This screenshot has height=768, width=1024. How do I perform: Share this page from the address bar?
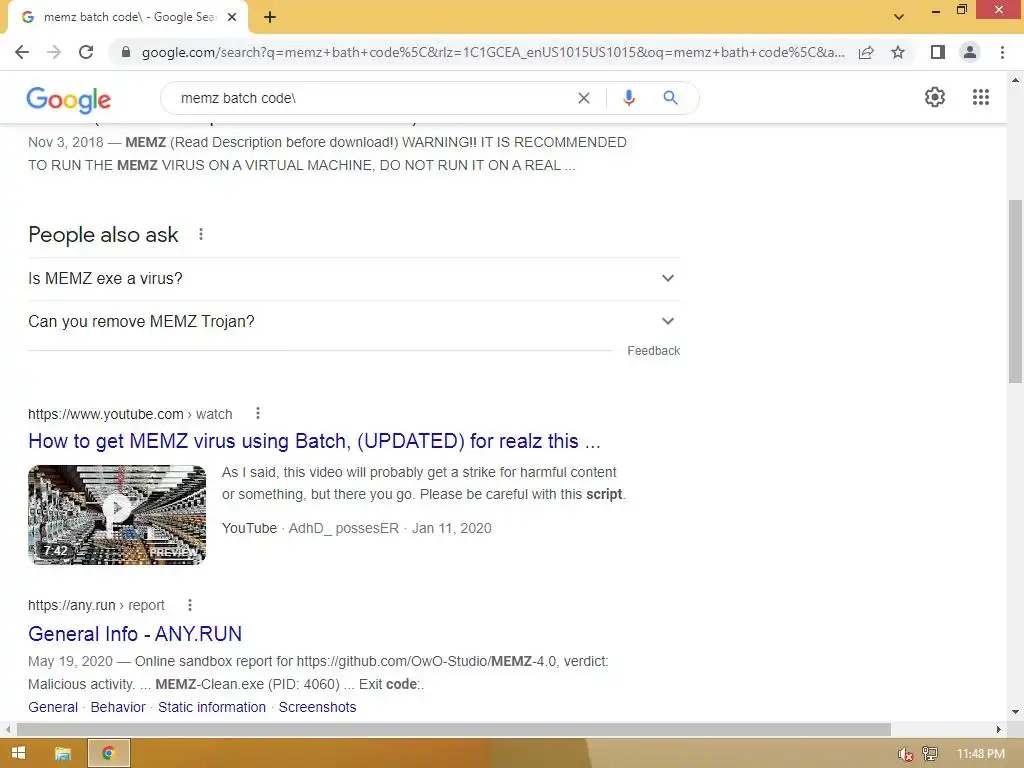point(866,52)
